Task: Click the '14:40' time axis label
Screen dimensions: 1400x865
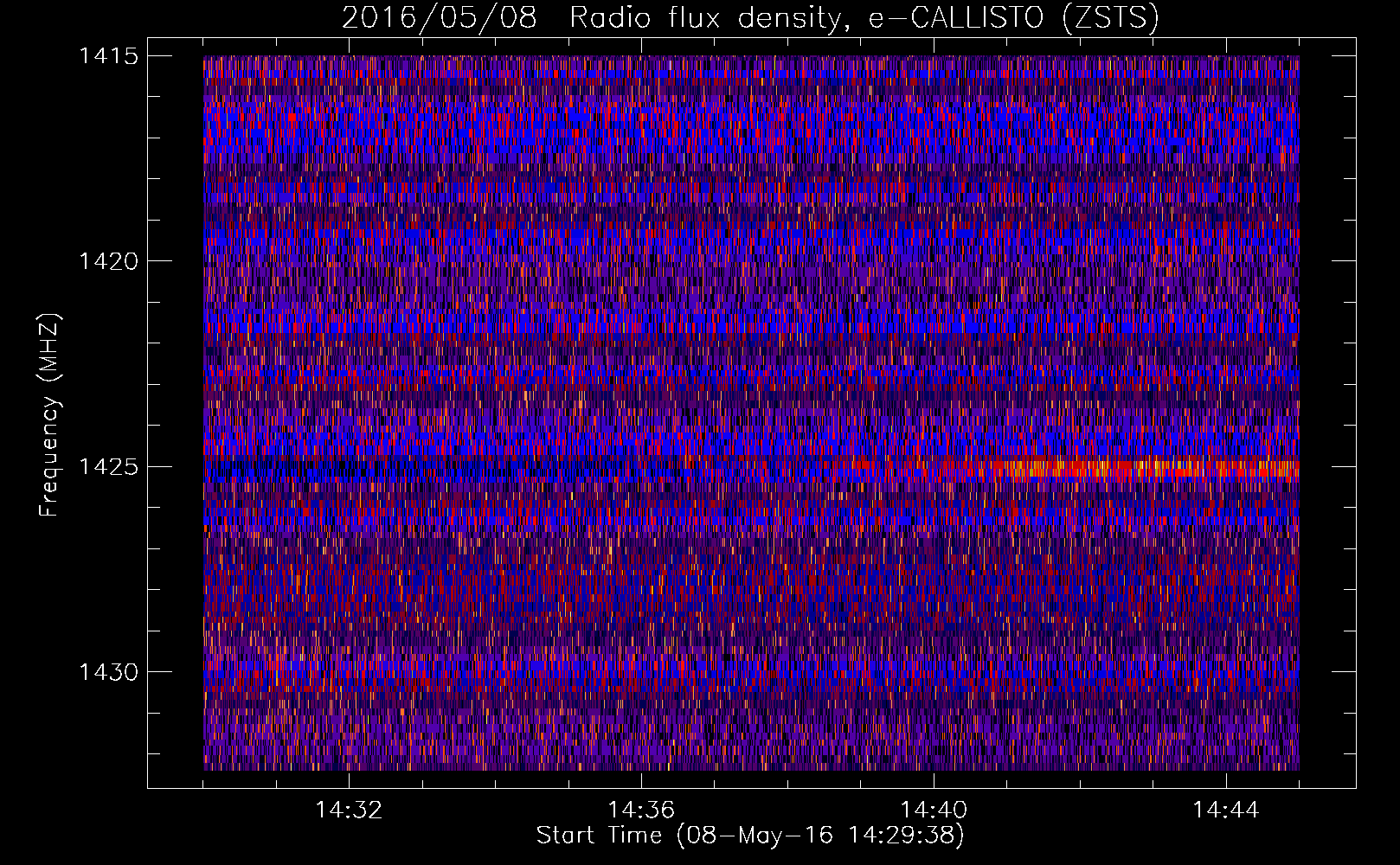Action: coord(934,811)
